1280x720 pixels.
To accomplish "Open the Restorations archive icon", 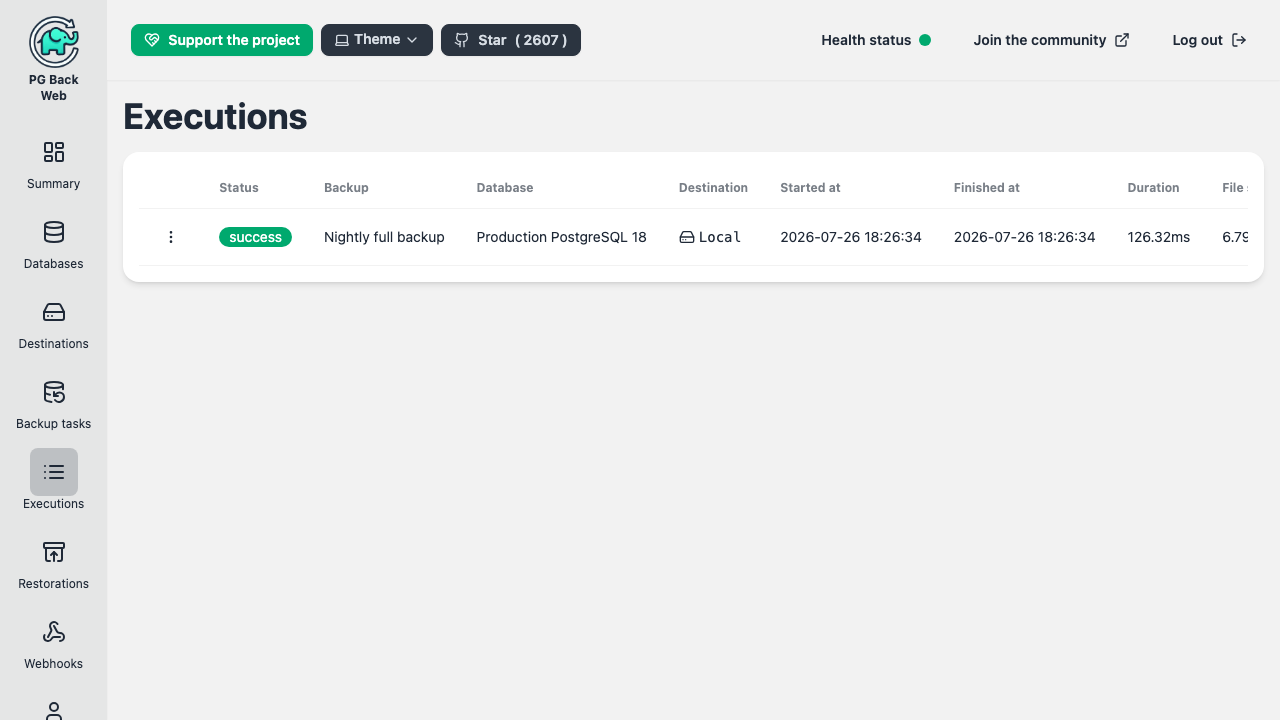I will point(54,552).
